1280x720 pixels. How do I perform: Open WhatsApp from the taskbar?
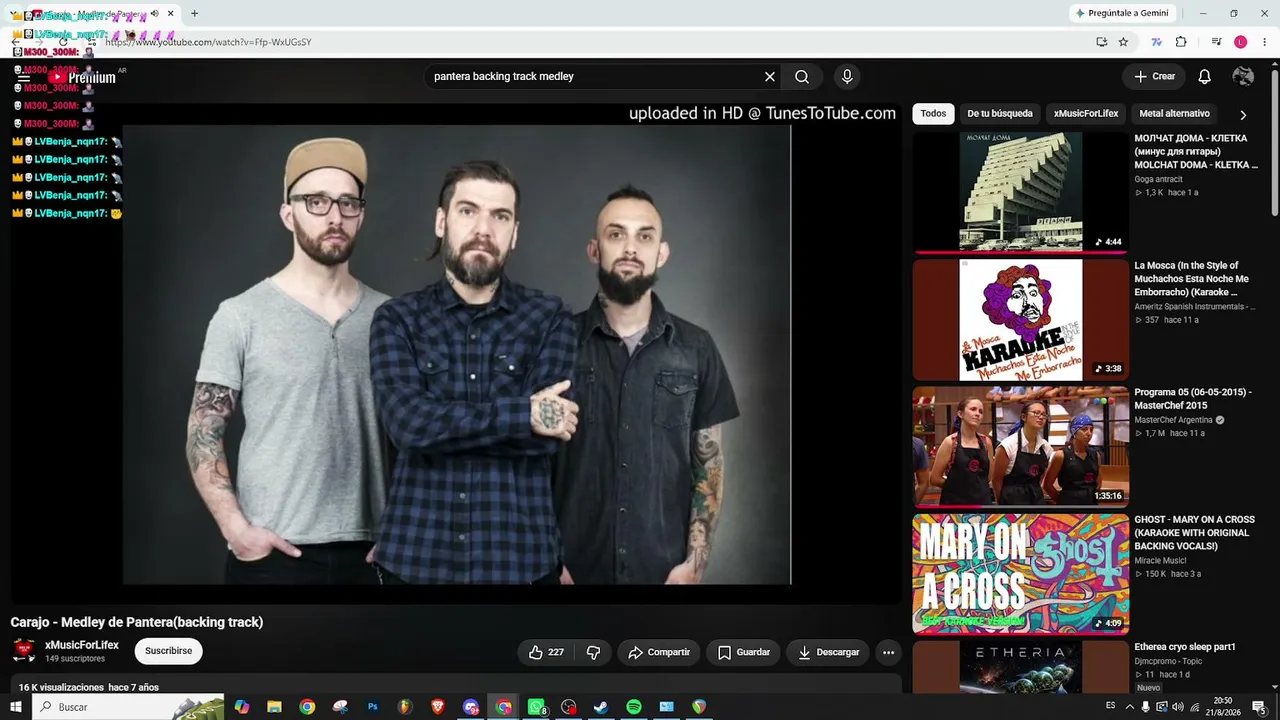tap(536, 707)
